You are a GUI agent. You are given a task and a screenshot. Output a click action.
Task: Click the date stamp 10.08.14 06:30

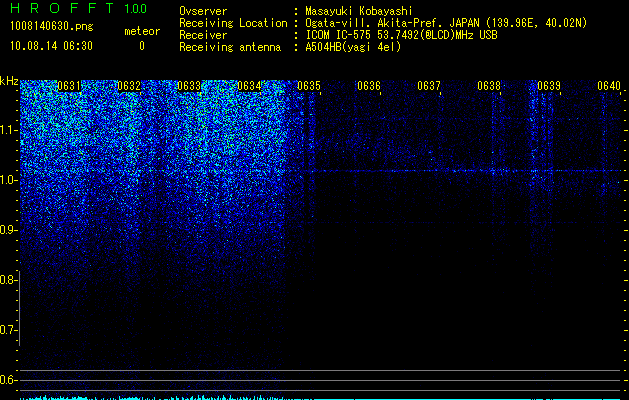pos(51,46)
